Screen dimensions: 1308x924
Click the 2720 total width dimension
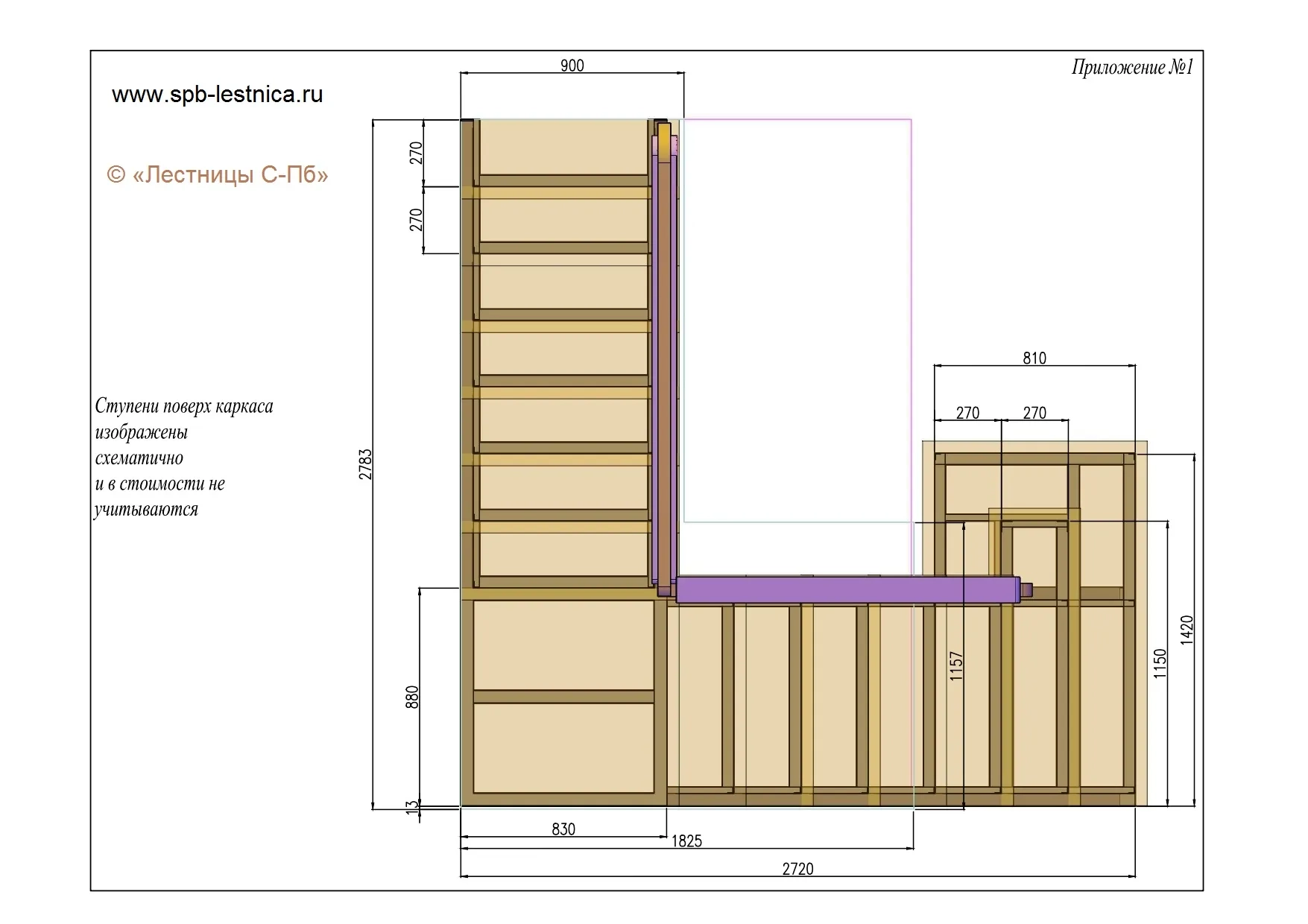click(797, 869)
